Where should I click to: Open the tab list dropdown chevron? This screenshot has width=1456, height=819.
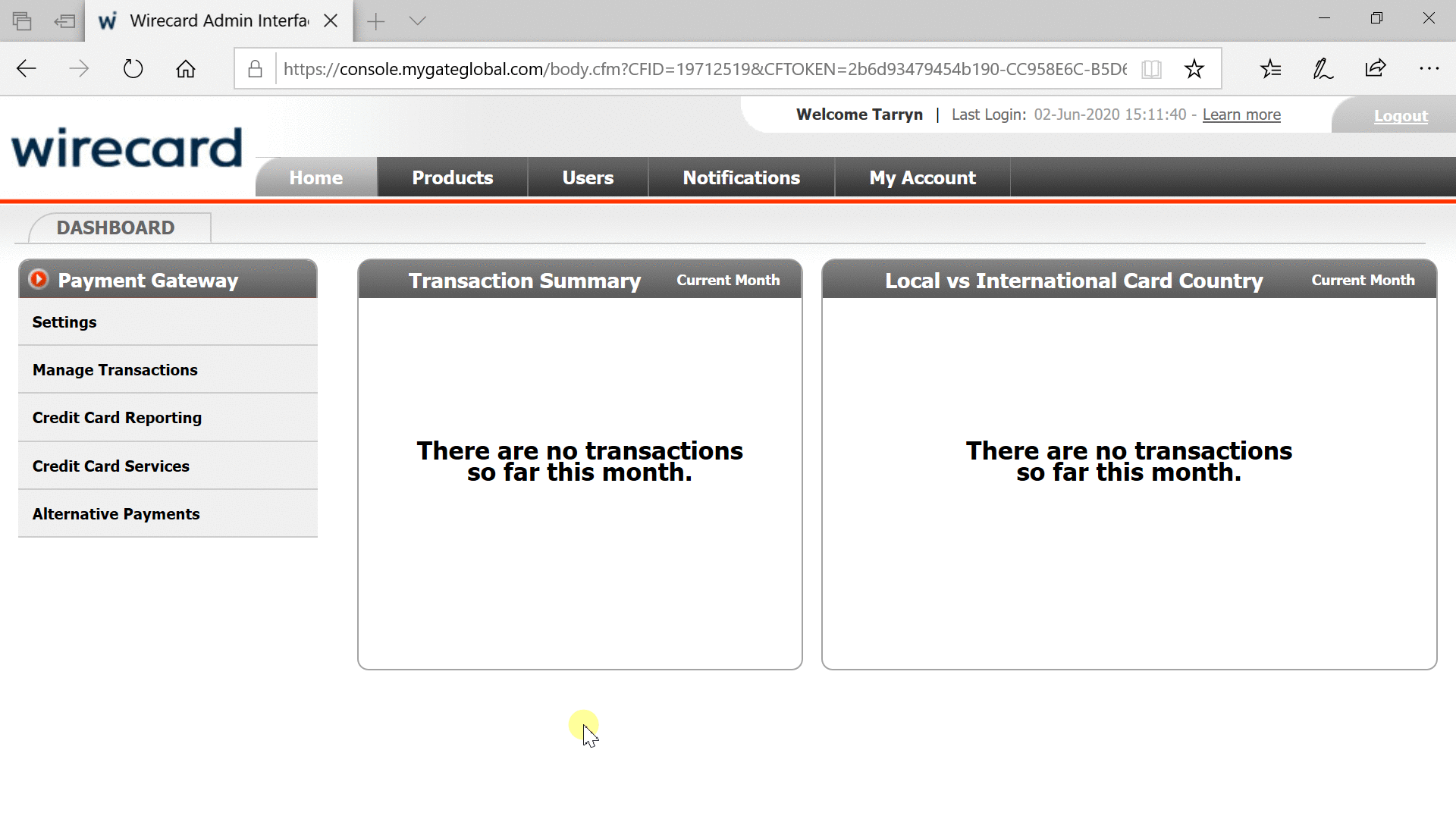coord(417,20)
